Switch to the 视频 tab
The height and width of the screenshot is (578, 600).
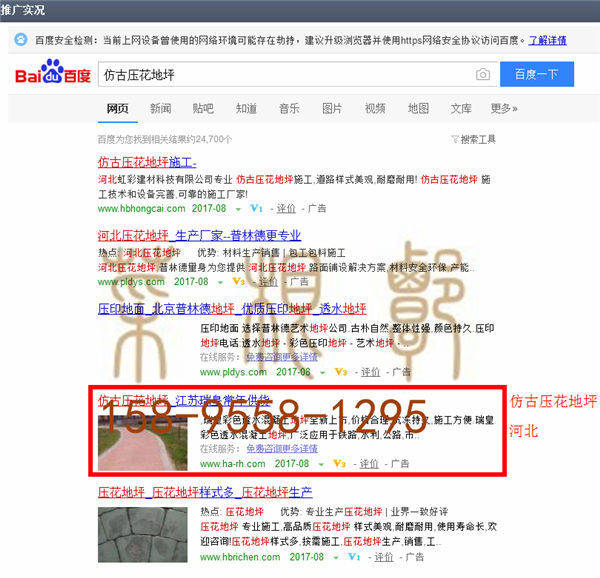(x=375, y=109)
